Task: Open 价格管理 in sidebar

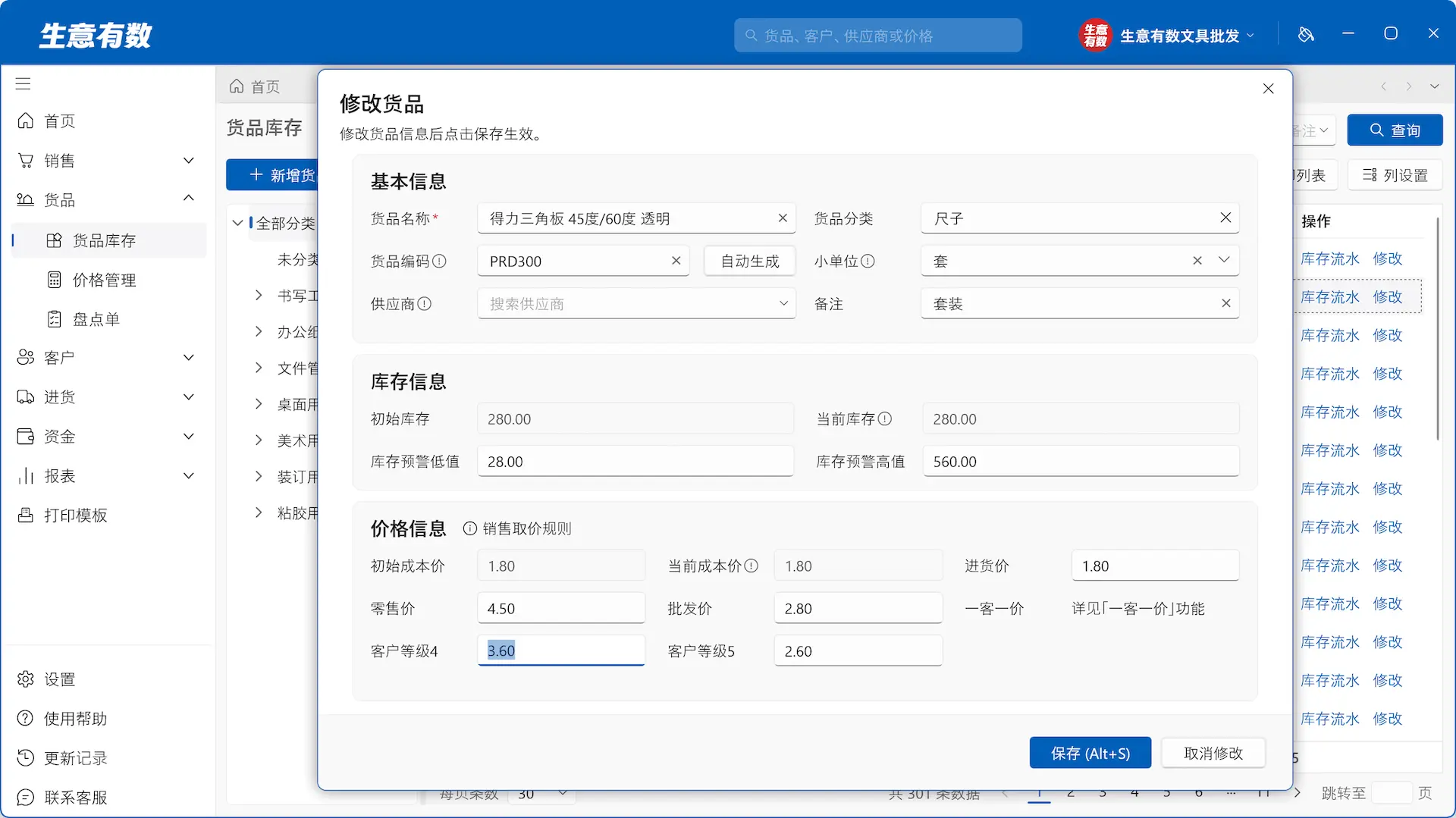Action: click(108, 280)
